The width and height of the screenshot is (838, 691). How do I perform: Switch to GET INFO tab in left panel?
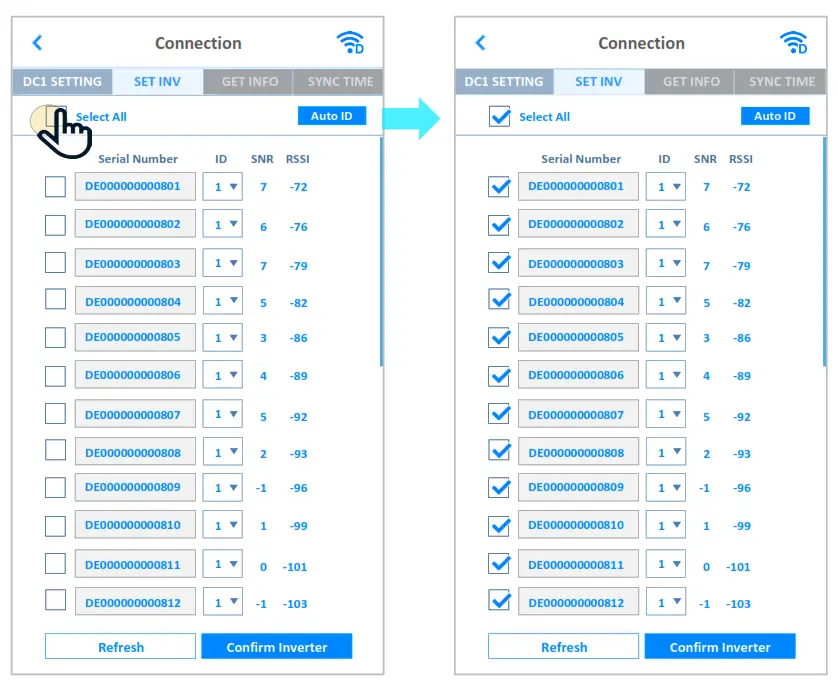pos(247,82)
